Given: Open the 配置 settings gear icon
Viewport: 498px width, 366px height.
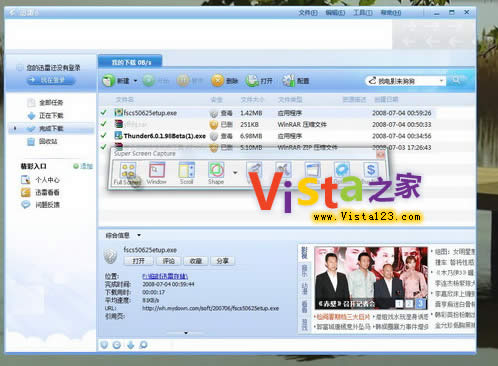Looking at the screenshot, I should [288, 81].
